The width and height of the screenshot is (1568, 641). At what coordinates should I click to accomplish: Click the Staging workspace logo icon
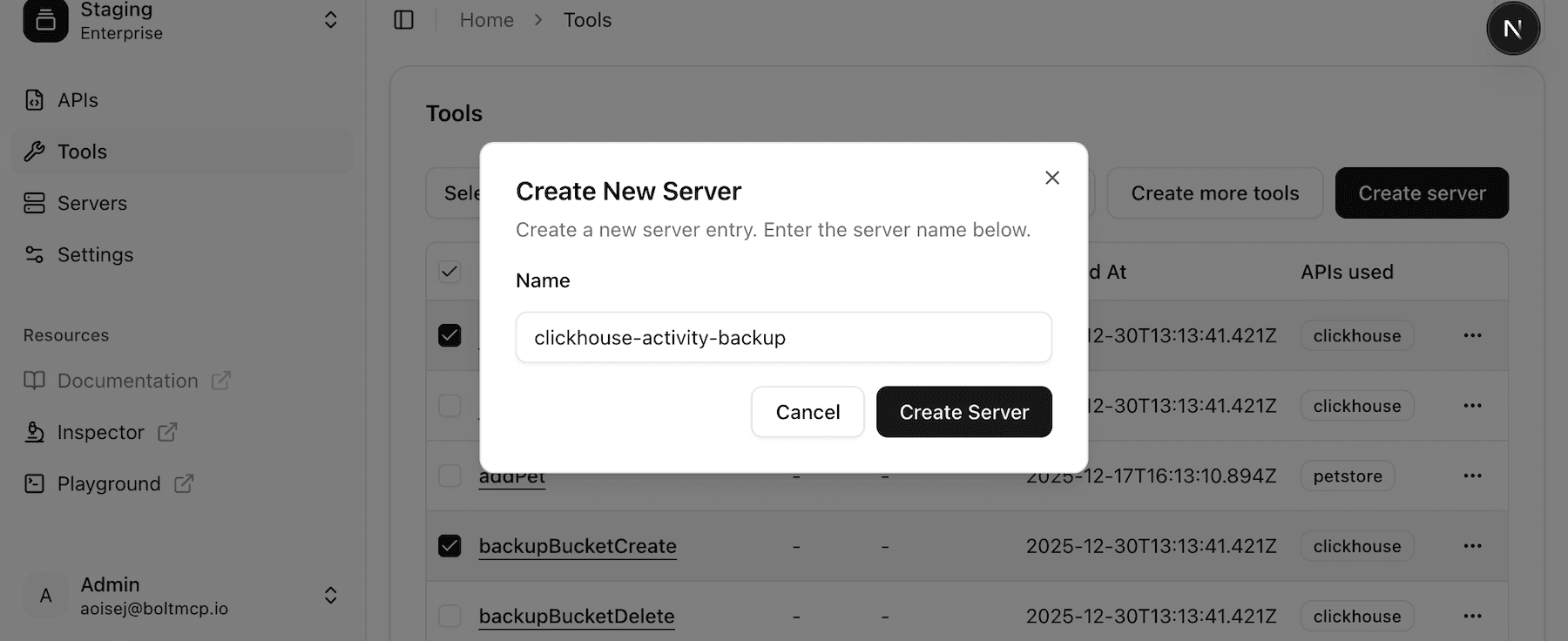coord(45,21)
